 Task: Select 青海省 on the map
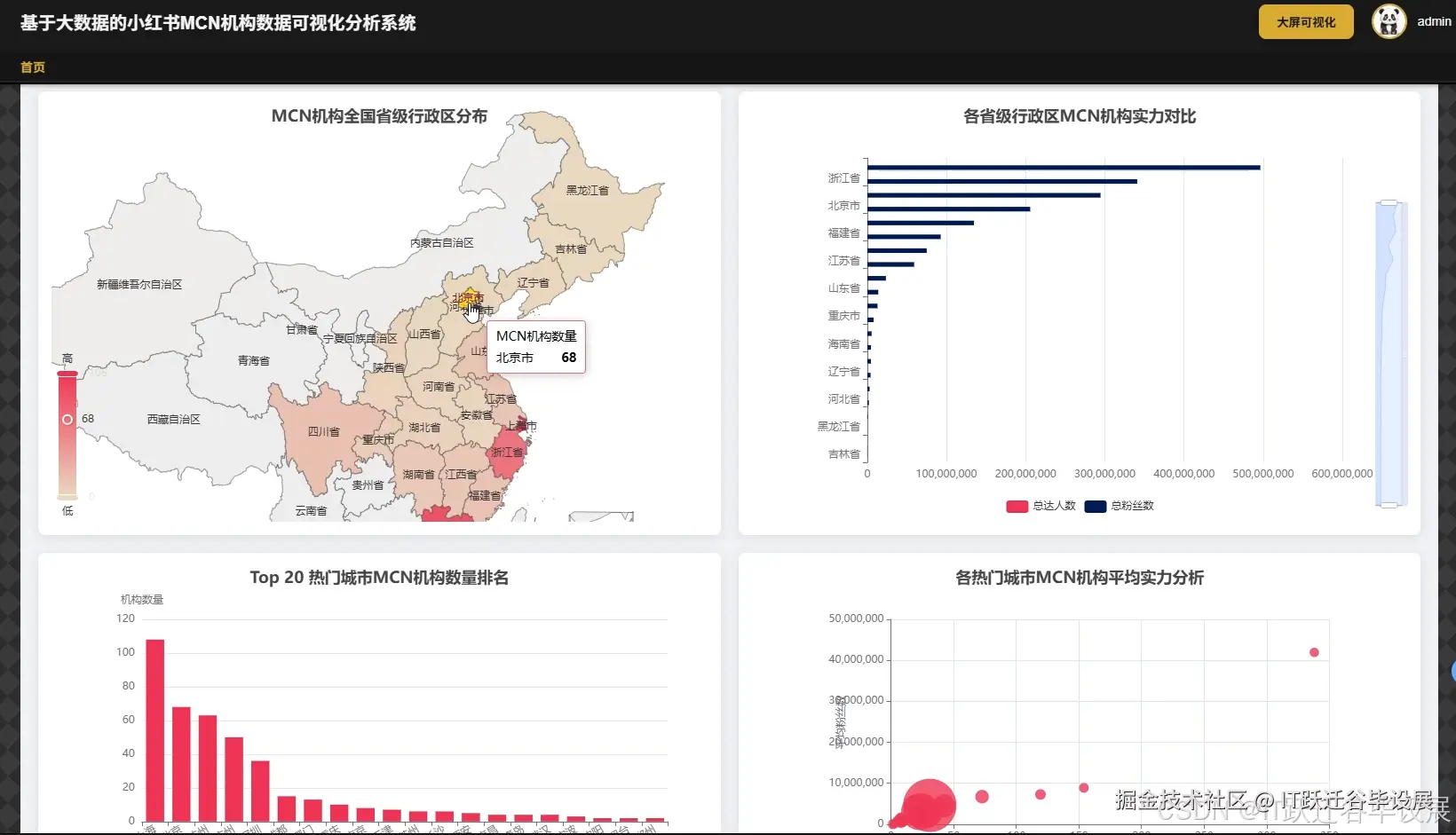[x=253, y=361]
